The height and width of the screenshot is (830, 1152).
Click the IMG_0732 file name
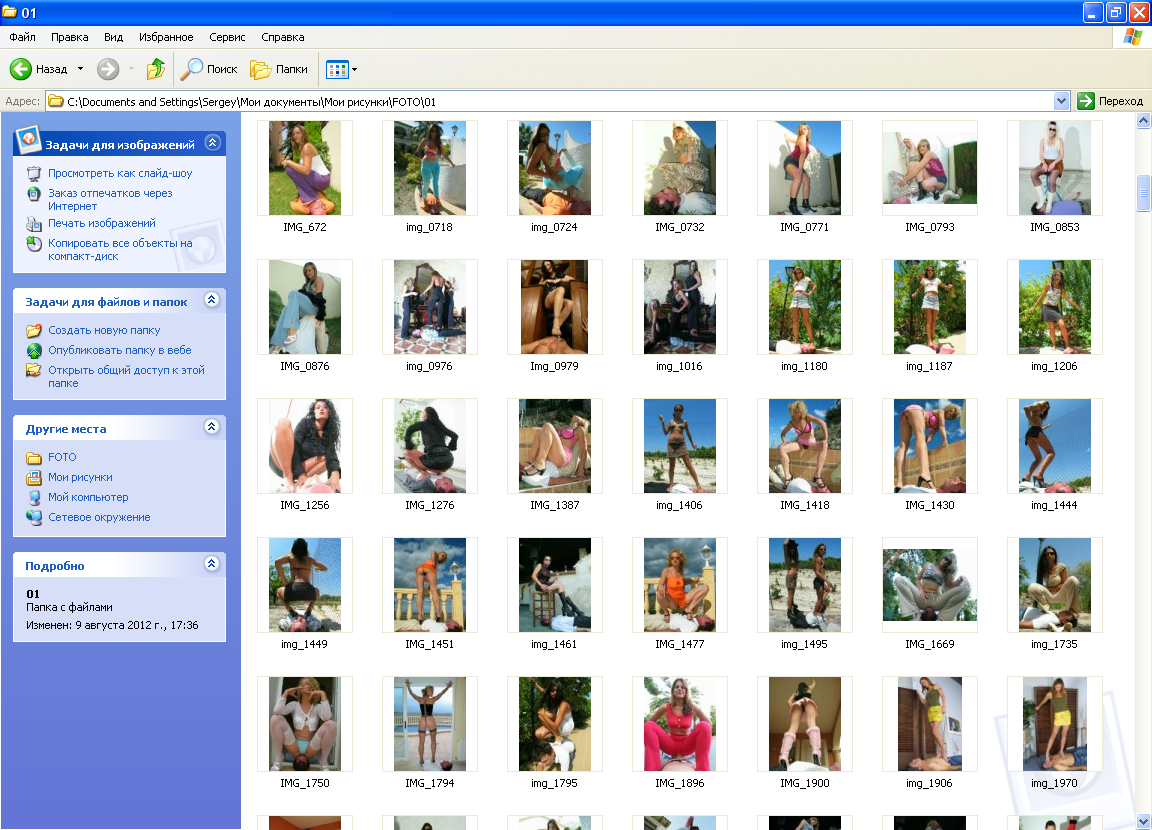click(x=680, y=228)
